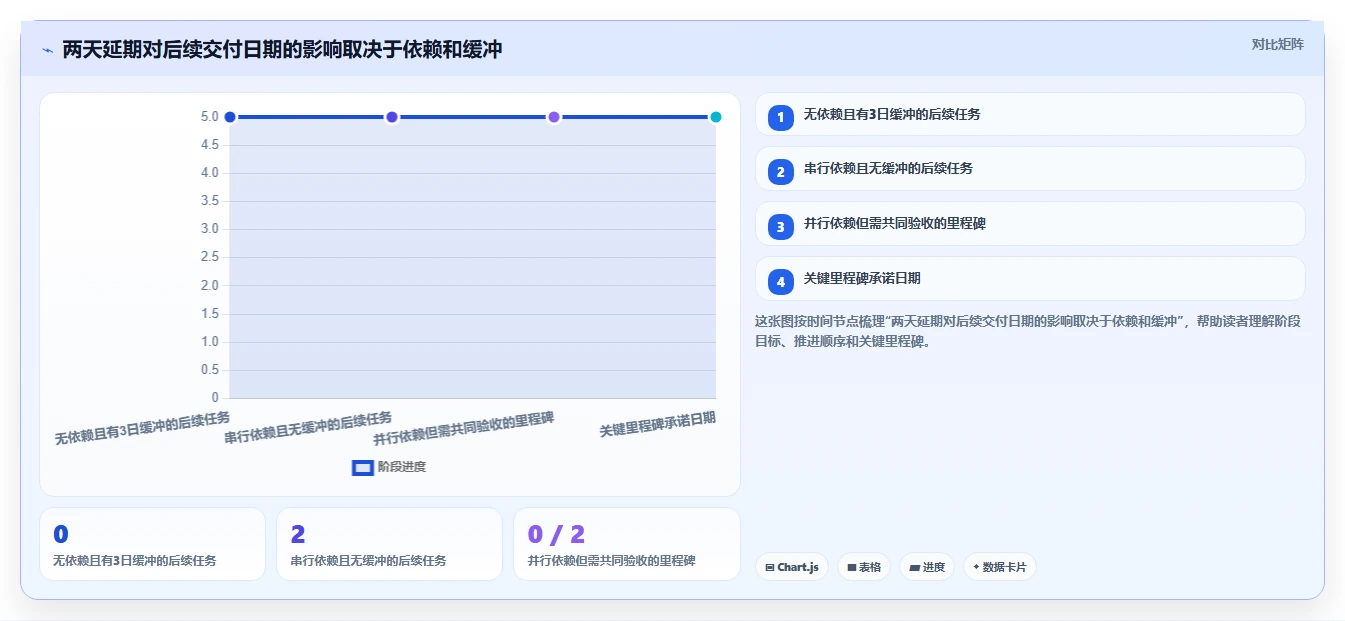Open the 关键里程碑承诺日期 list item
The width and height of the screenshot is (1345, 621).
[1030, 278]
